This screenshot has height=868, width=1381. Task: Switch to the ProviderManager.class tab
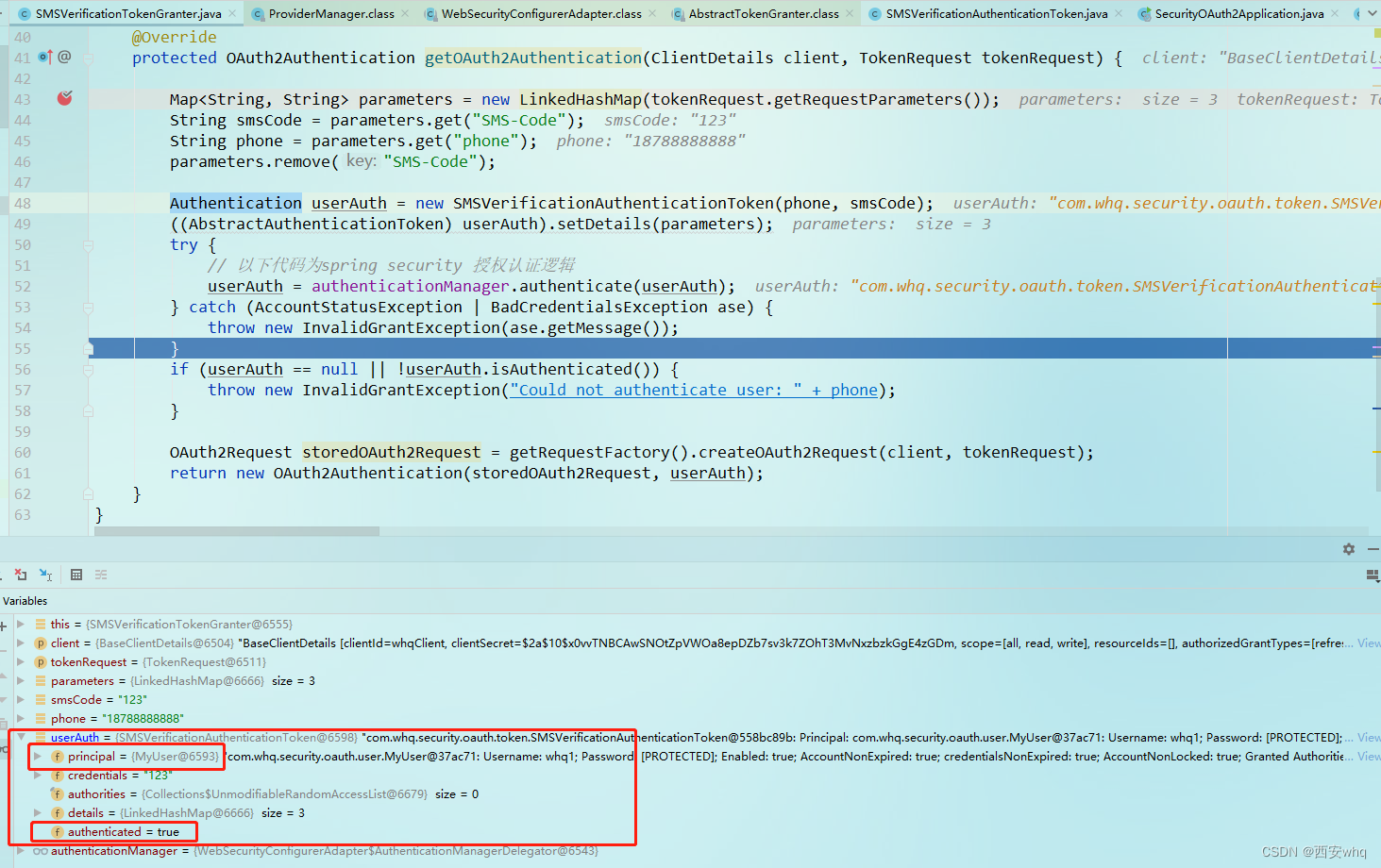click(331, 14)
